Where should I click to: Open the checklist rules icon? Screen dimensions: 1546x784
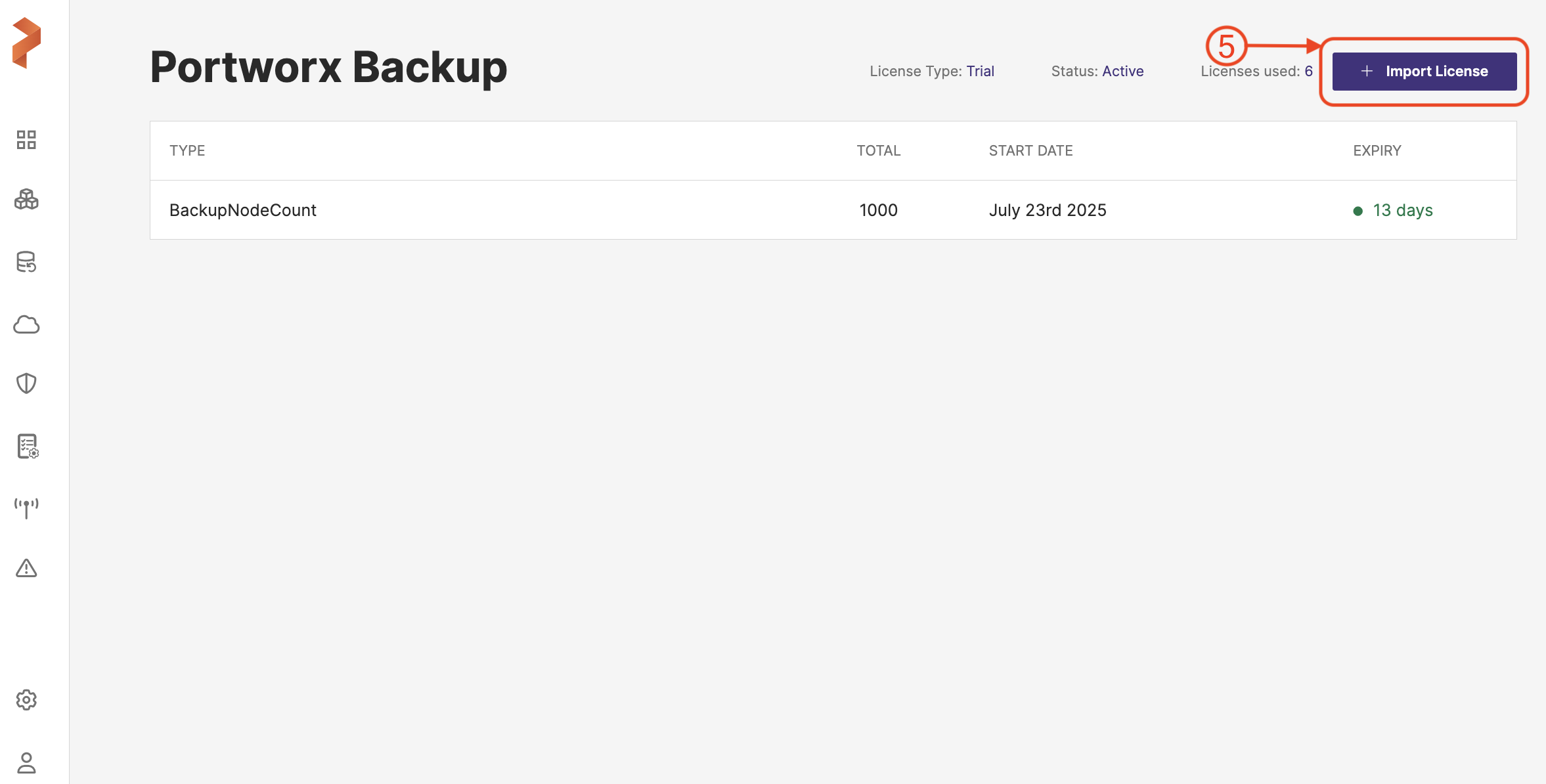(27, 446)
